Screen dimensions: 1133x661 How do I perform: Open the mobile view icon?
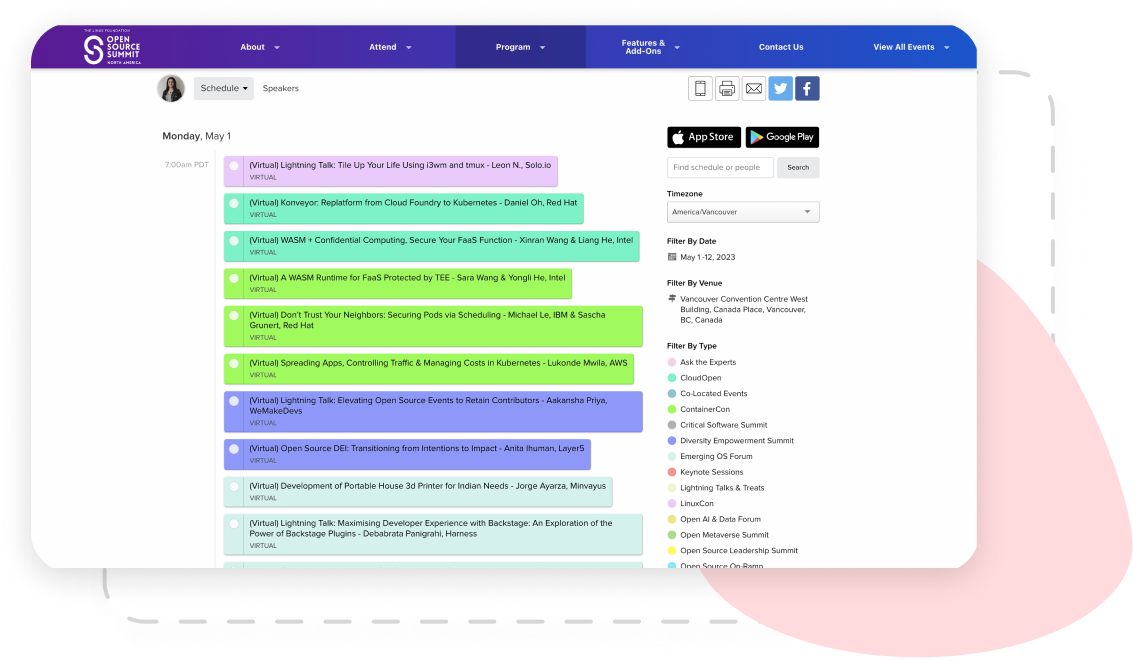click(699, 88)
